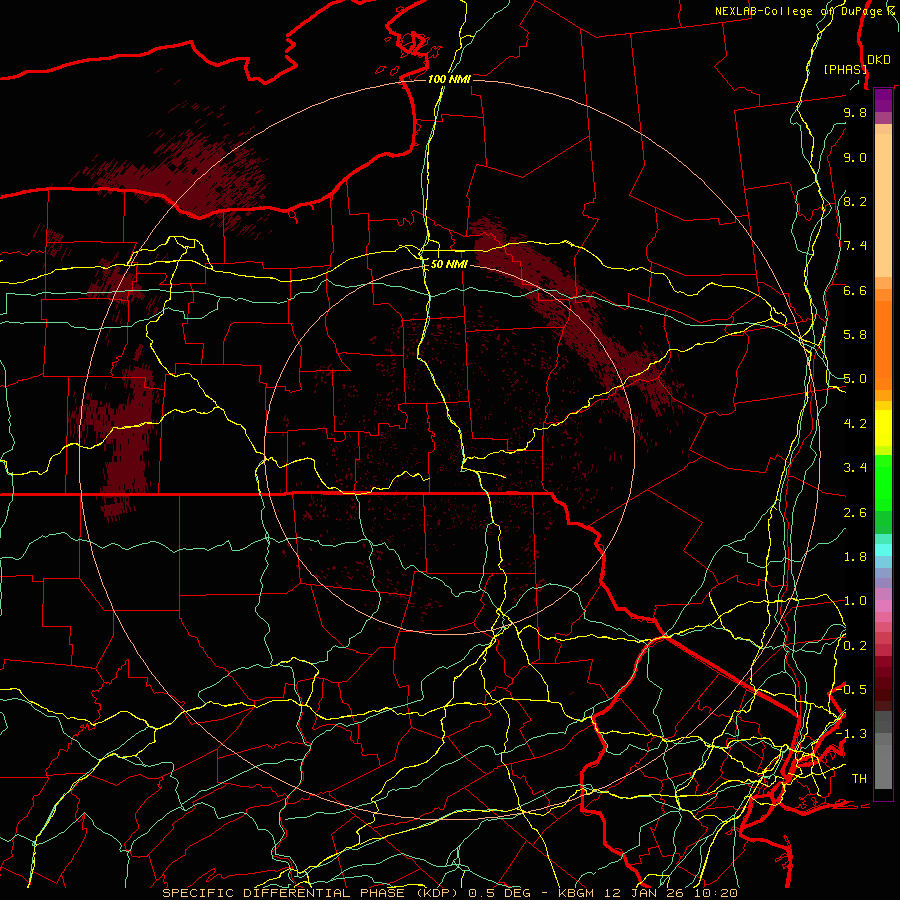The width and height of the screenshot is (900, 900).
Task: Click the [PHAS] units label
Action: 844,69
